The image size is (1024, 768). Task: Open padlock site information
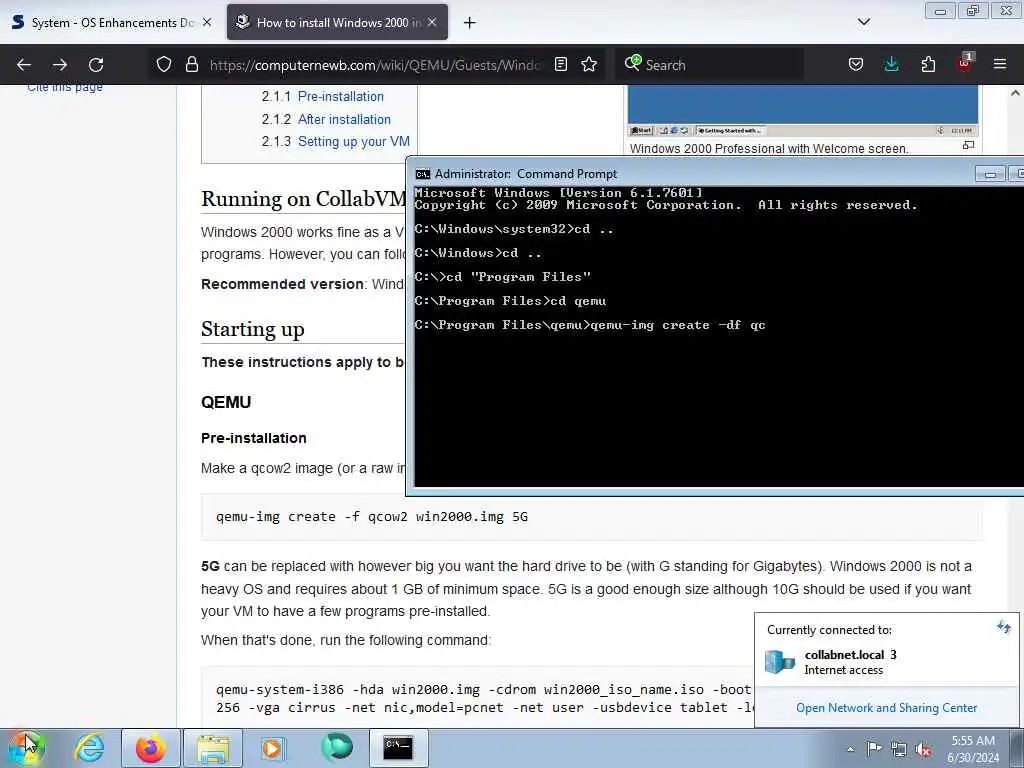tap(191, 65)
